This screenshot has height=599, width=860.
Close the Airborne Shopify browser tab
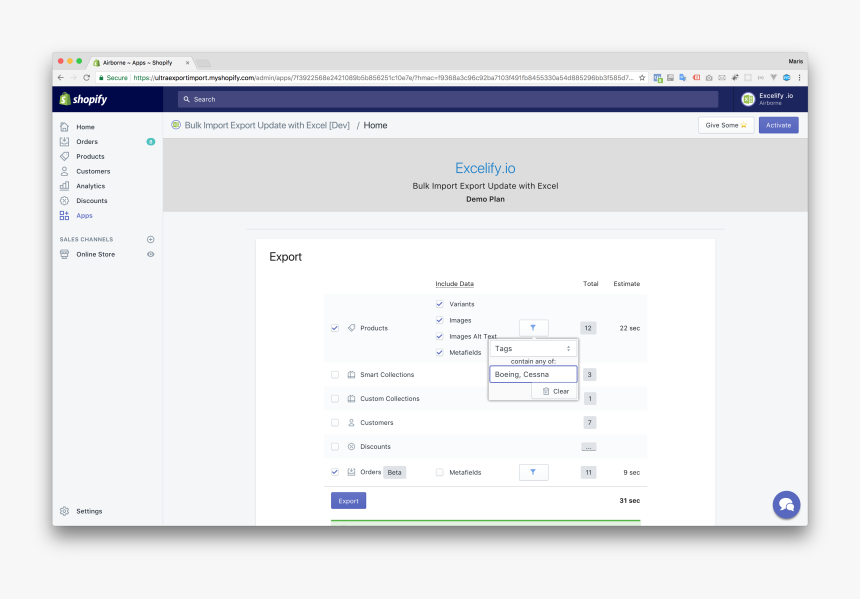(x=187, y=63)
